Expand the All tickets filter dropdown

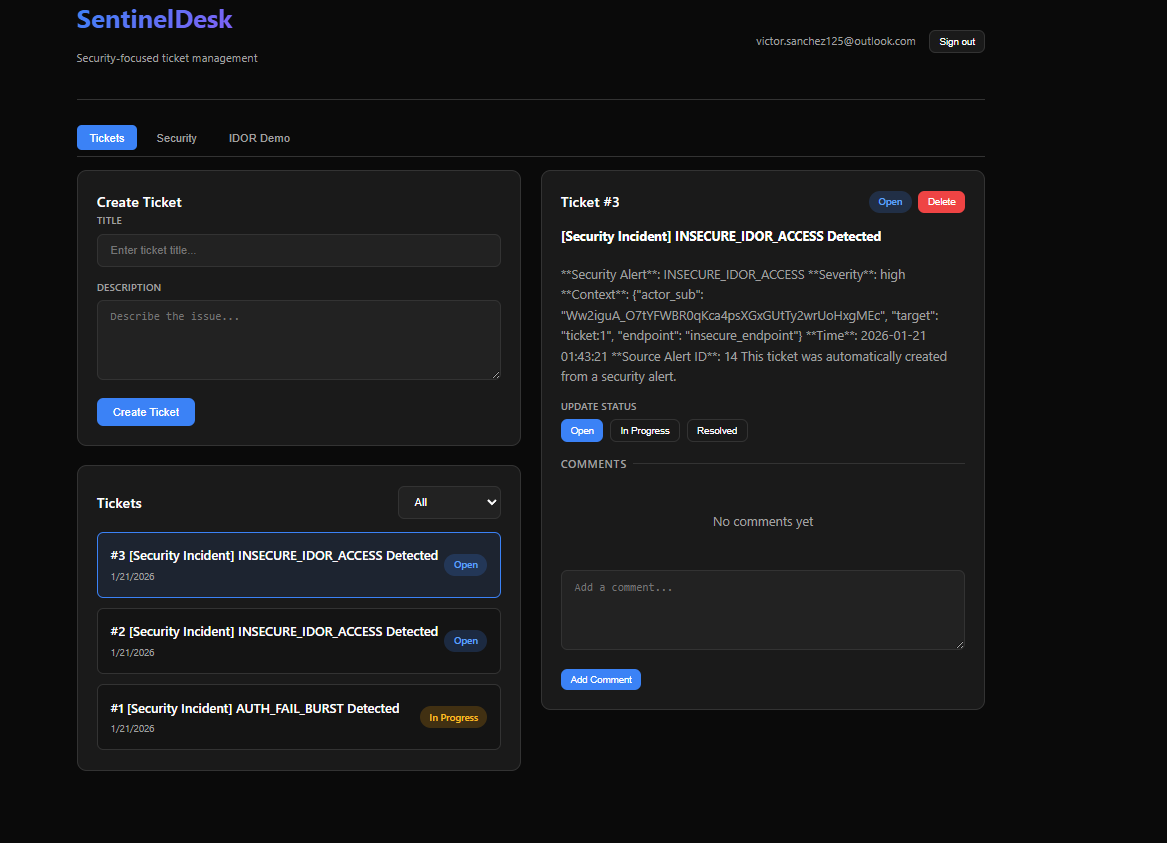pos(449,502)
